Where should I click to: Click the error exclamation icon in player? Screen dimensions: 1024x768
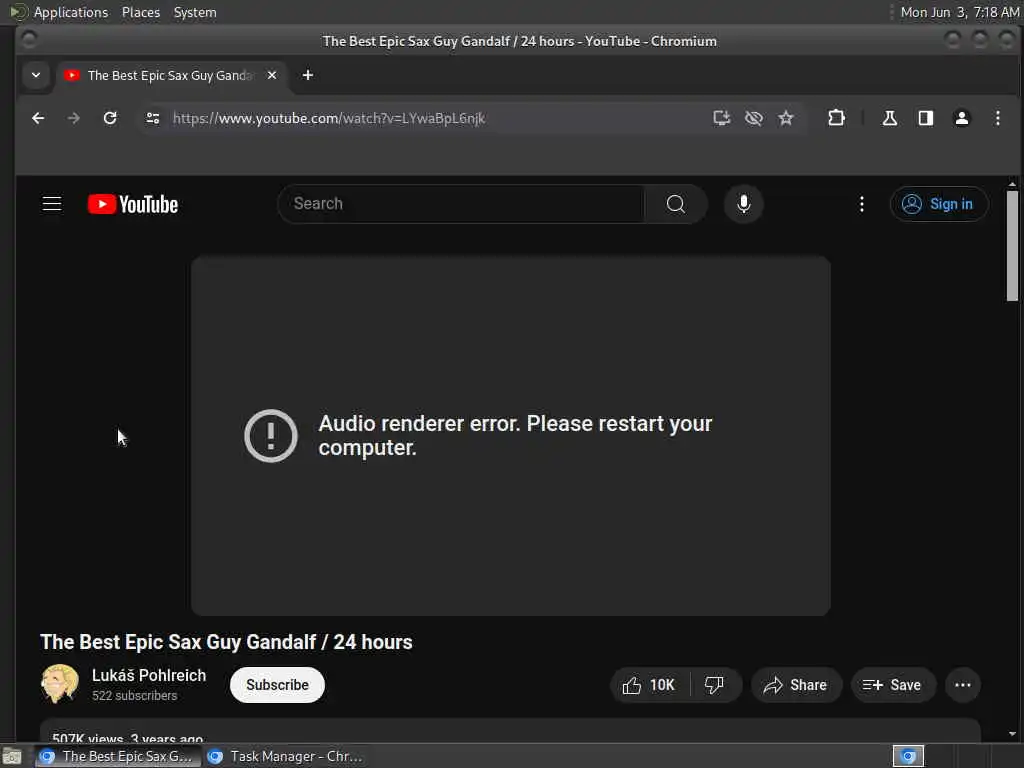(x=271, y=436)
